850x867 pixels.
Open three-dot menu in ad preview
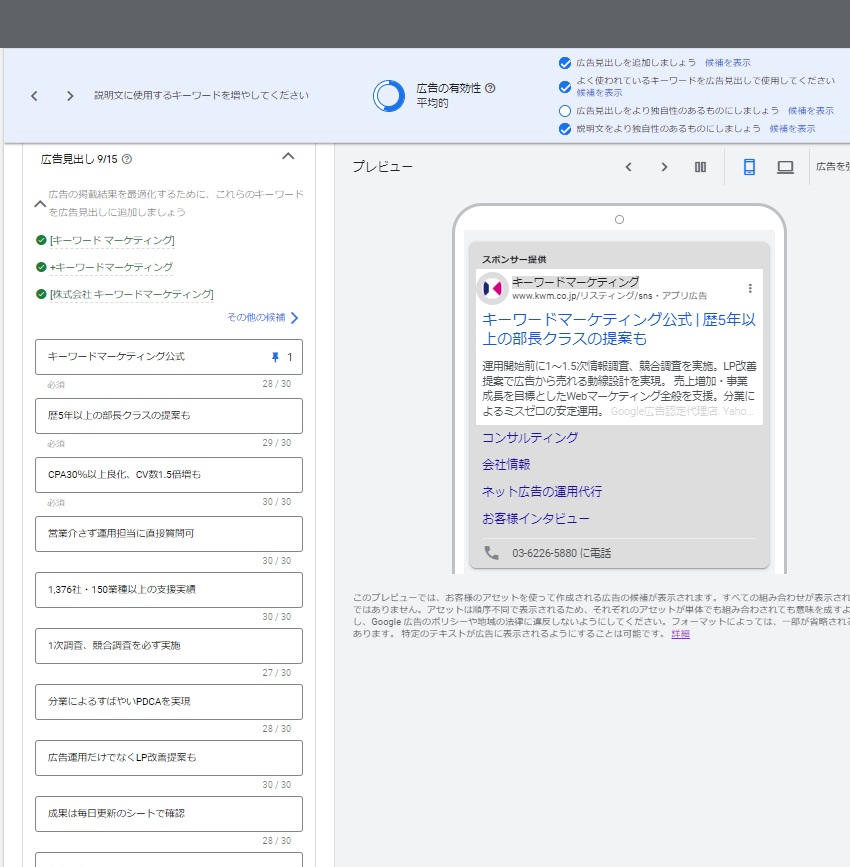coord(750,288)
